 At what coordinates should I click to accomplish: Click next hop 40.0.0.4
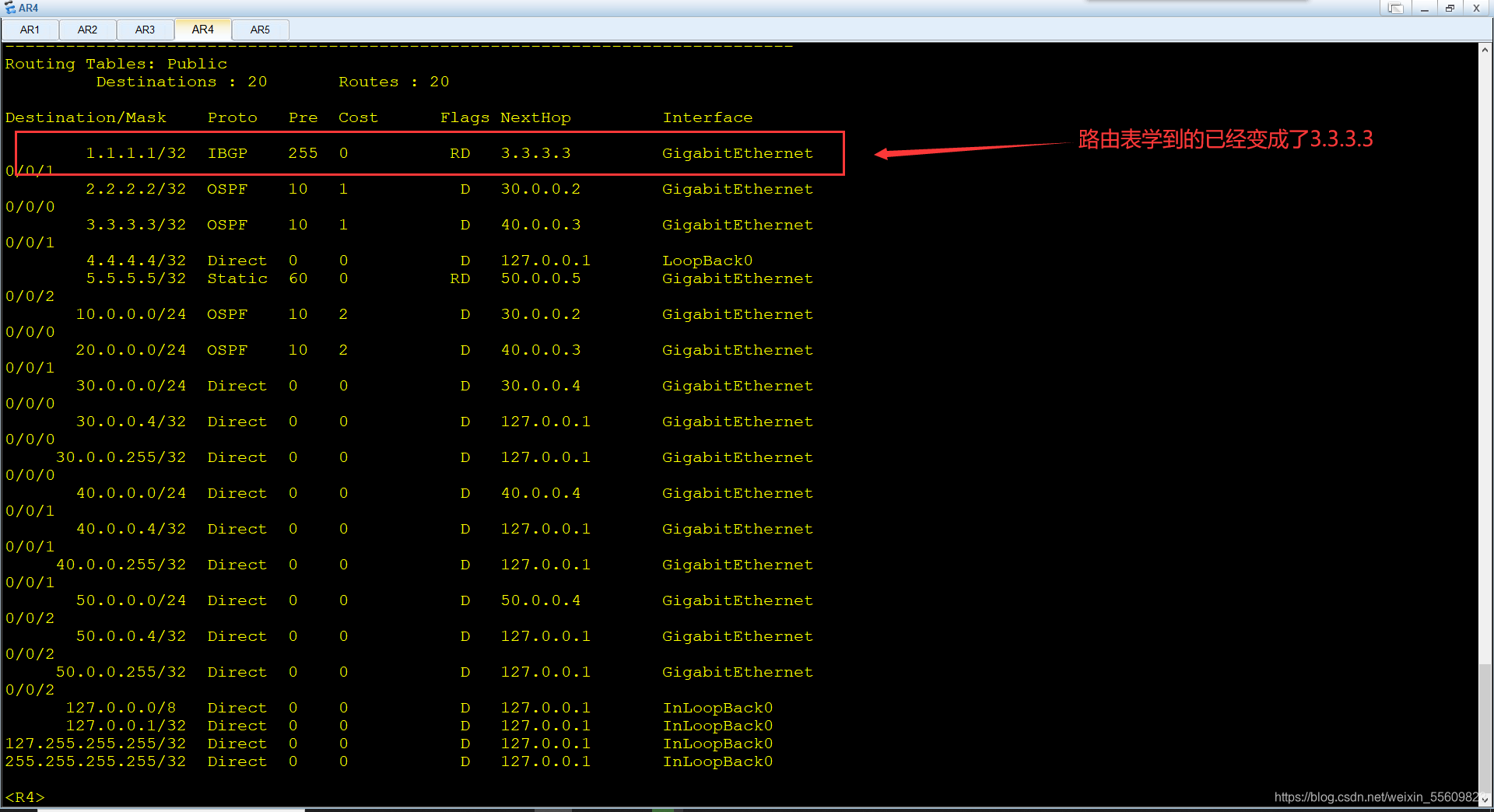(x=541, y=493)
